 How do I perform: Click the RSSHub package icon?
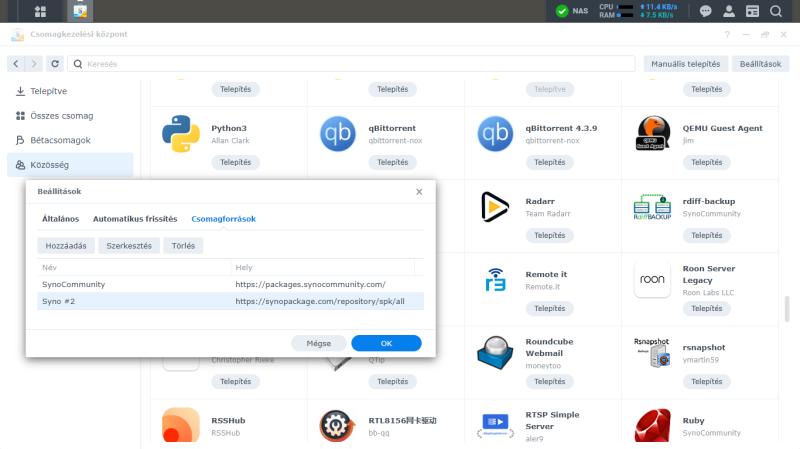pos(181,425)
